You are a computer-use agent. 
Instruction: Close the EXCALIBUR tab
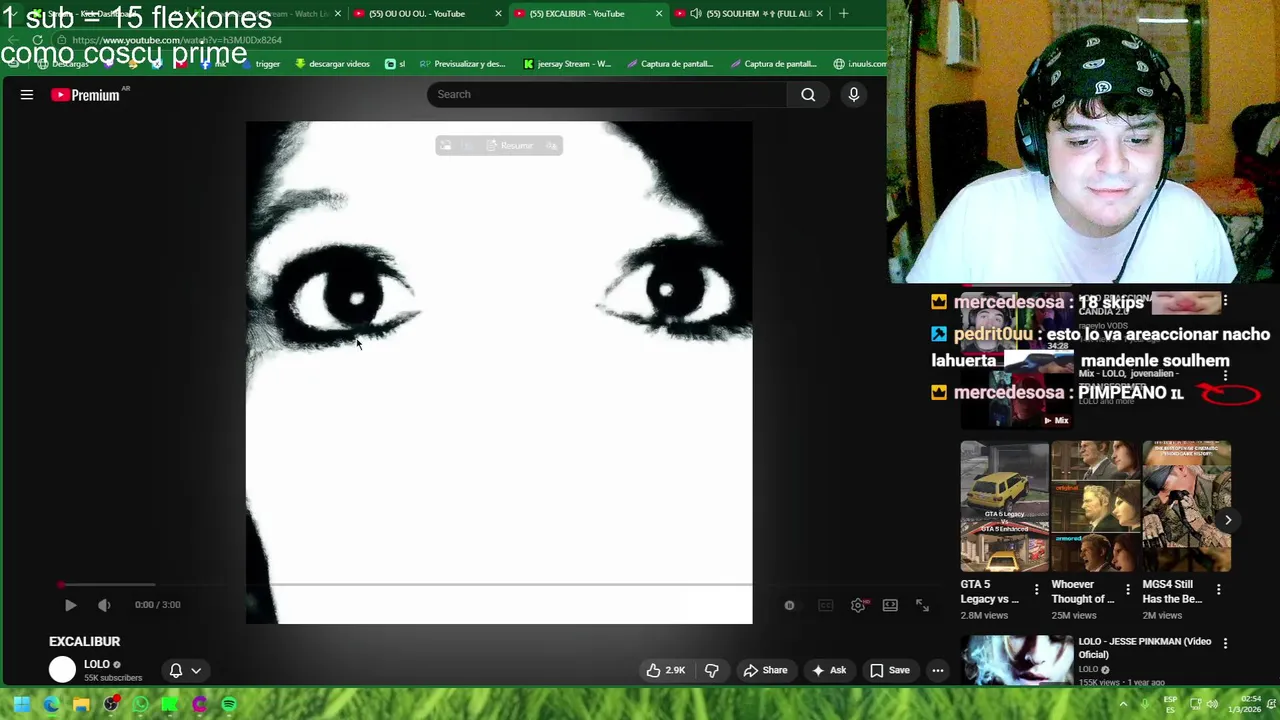tap(658, 14)
